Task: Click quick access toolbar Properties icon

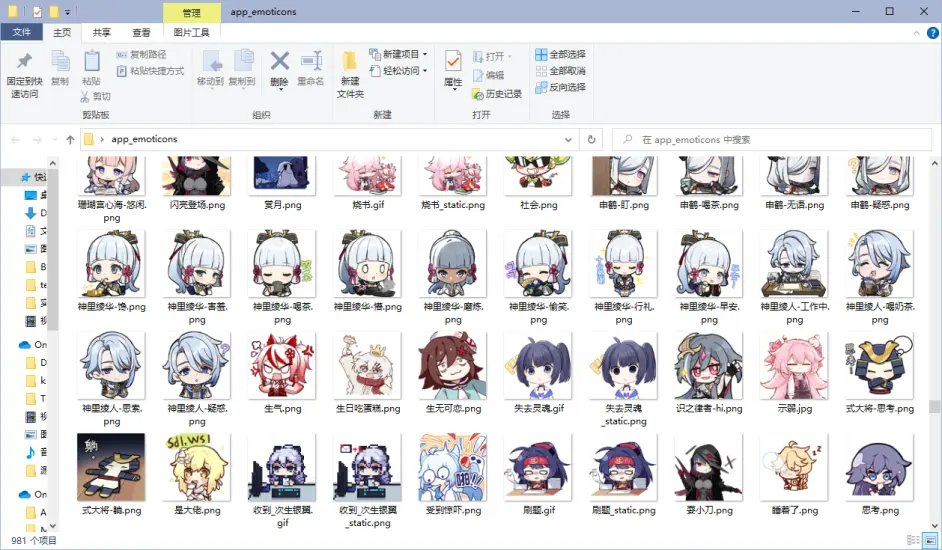Action: point(37,11)
